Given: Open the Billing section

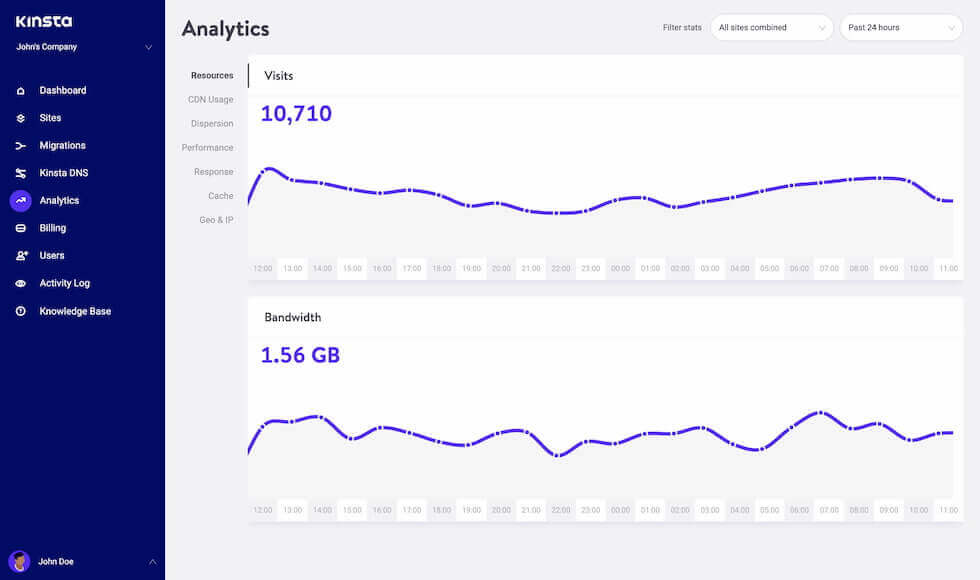Looking at the screenshot, I should (x=51, y=227).
